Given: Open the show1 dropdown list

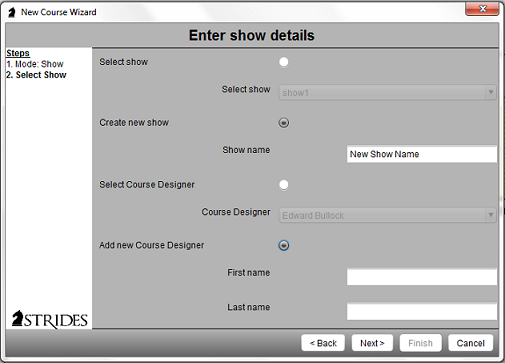Looking at the screenshot, I should [387, 92].
